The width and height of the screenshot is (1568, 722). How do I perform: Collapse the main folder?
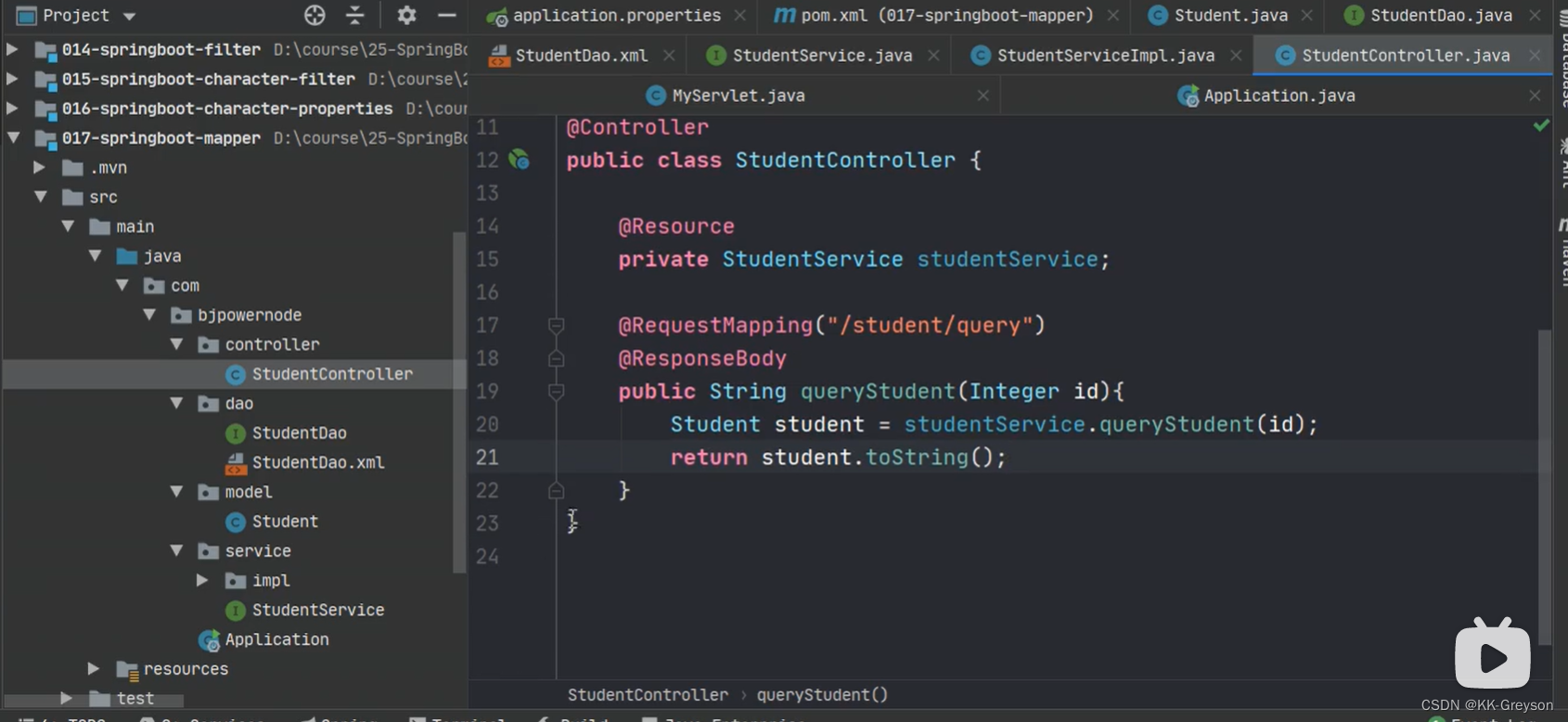point(68,226)
